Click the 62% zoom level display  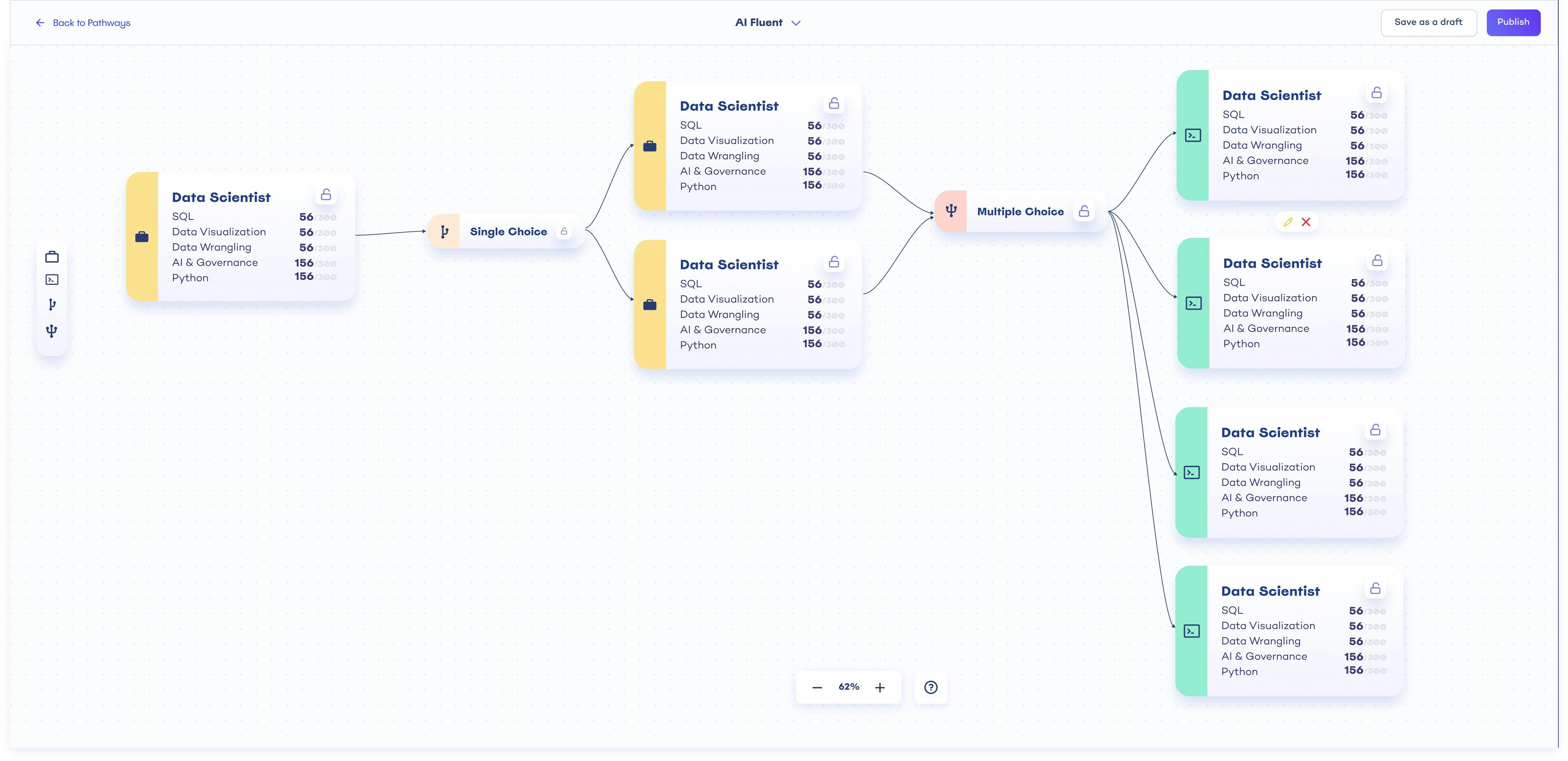pyautogui.click(x=849, y=687)
